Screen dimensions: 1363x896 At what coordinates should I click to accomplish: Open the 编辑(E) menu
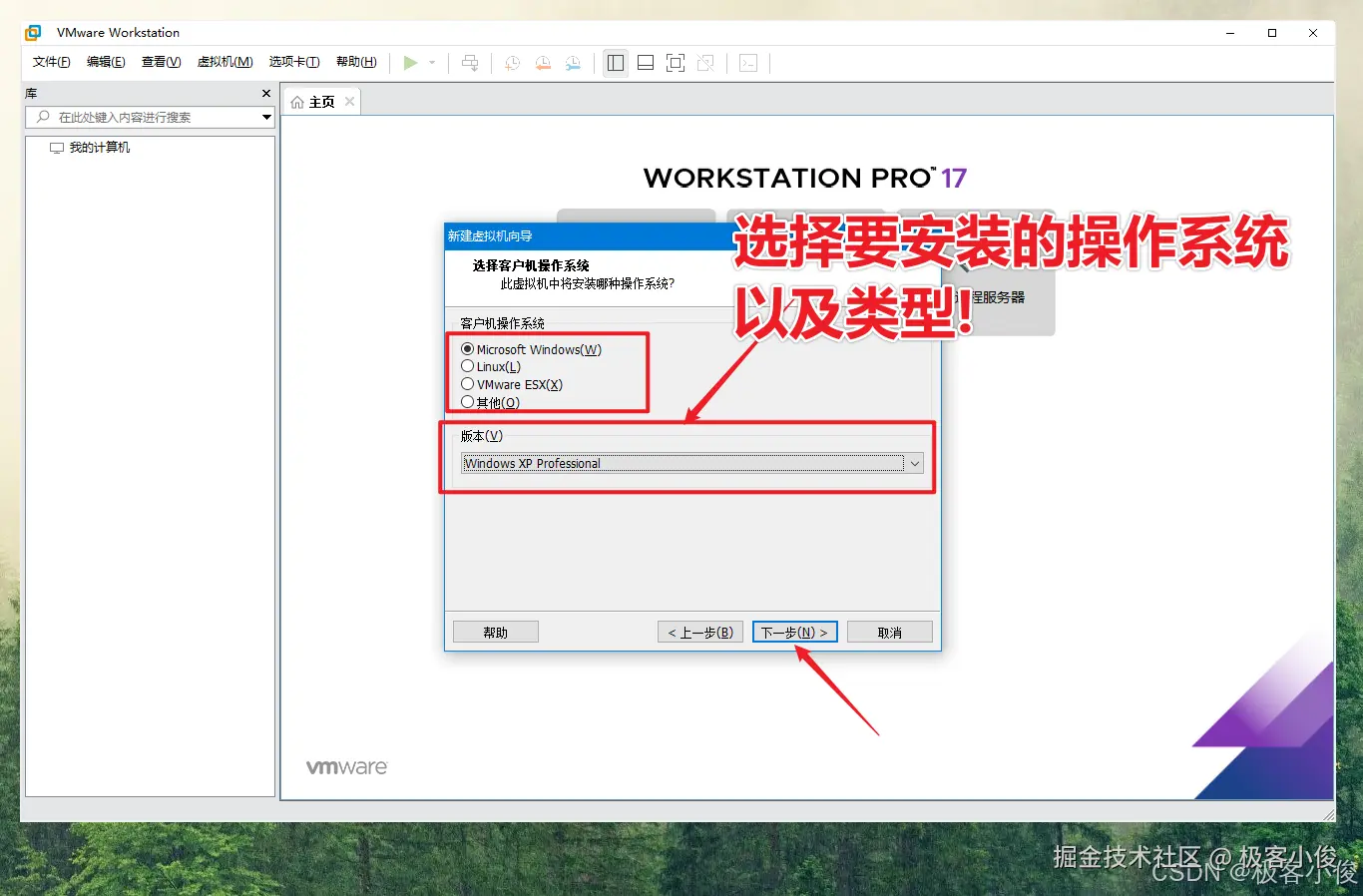coord(106,62)
